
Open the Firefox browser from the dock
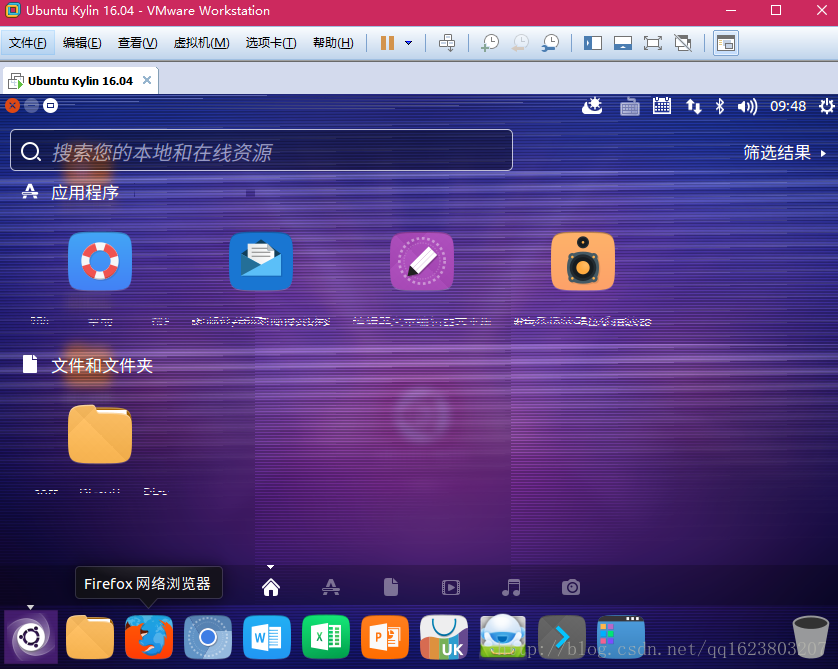click(x=148, y=636)
